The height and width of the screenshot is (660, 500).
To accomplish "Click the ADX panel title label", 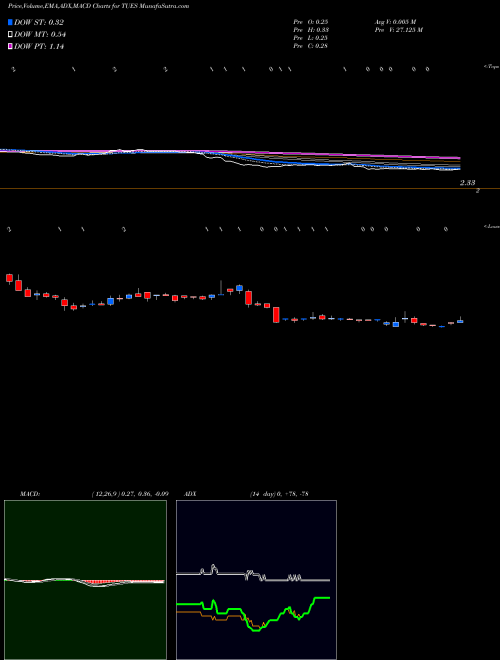I will point(190,494).
